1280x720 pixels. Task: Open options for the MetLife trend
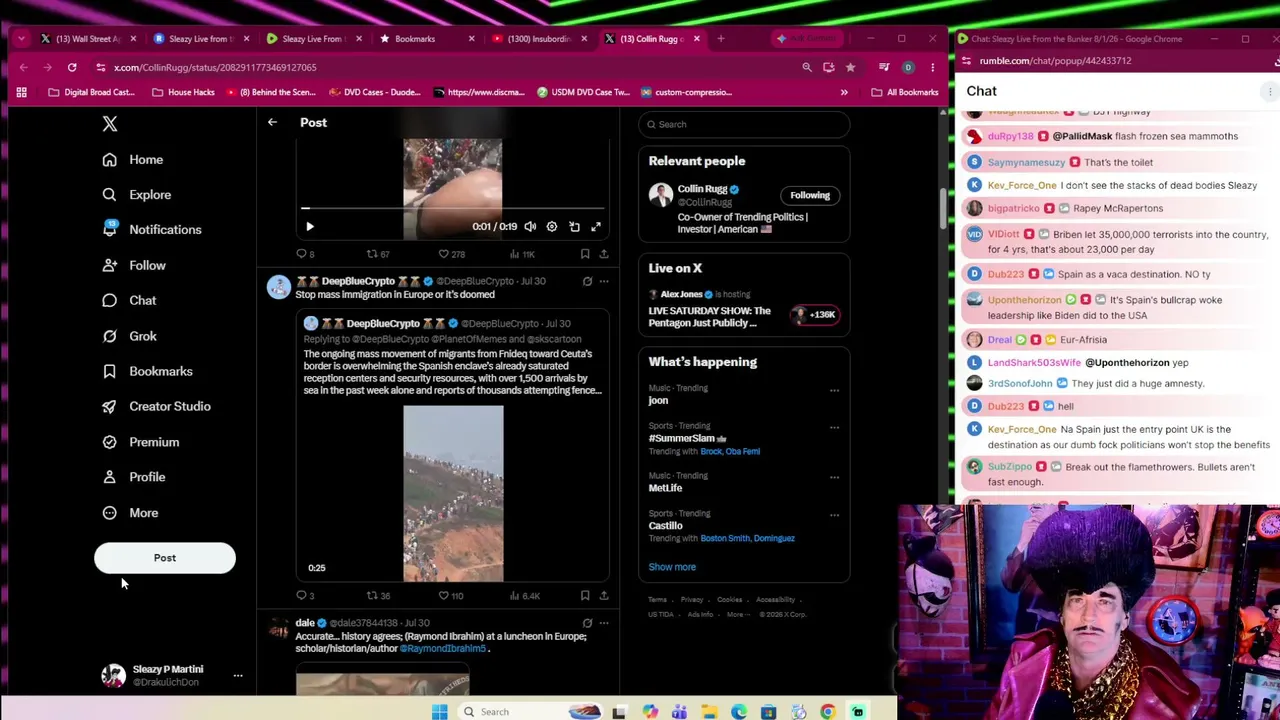coord(834,478)
